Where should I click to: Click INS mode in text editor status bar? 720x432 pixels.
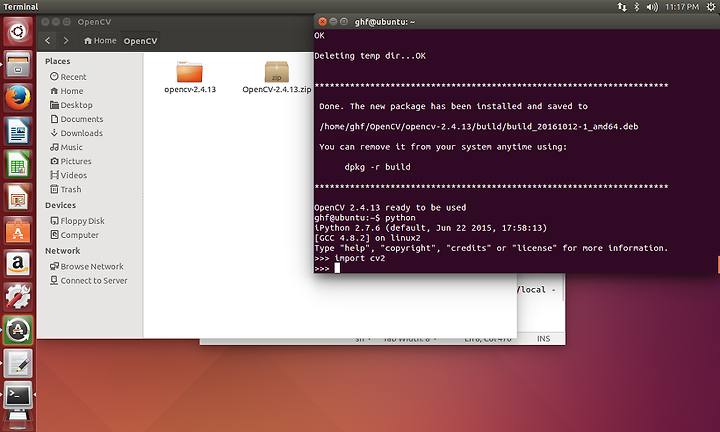(x=543, y=339)
